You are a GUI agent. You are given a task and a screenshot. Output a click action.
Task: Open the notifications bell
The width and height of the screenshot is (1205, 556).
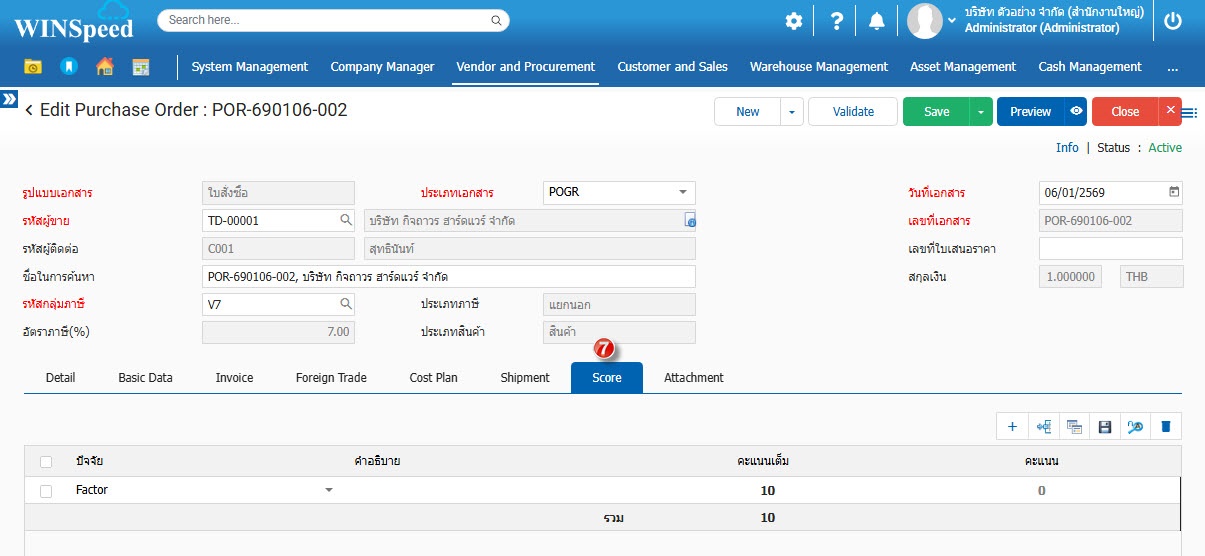(876, 21)
